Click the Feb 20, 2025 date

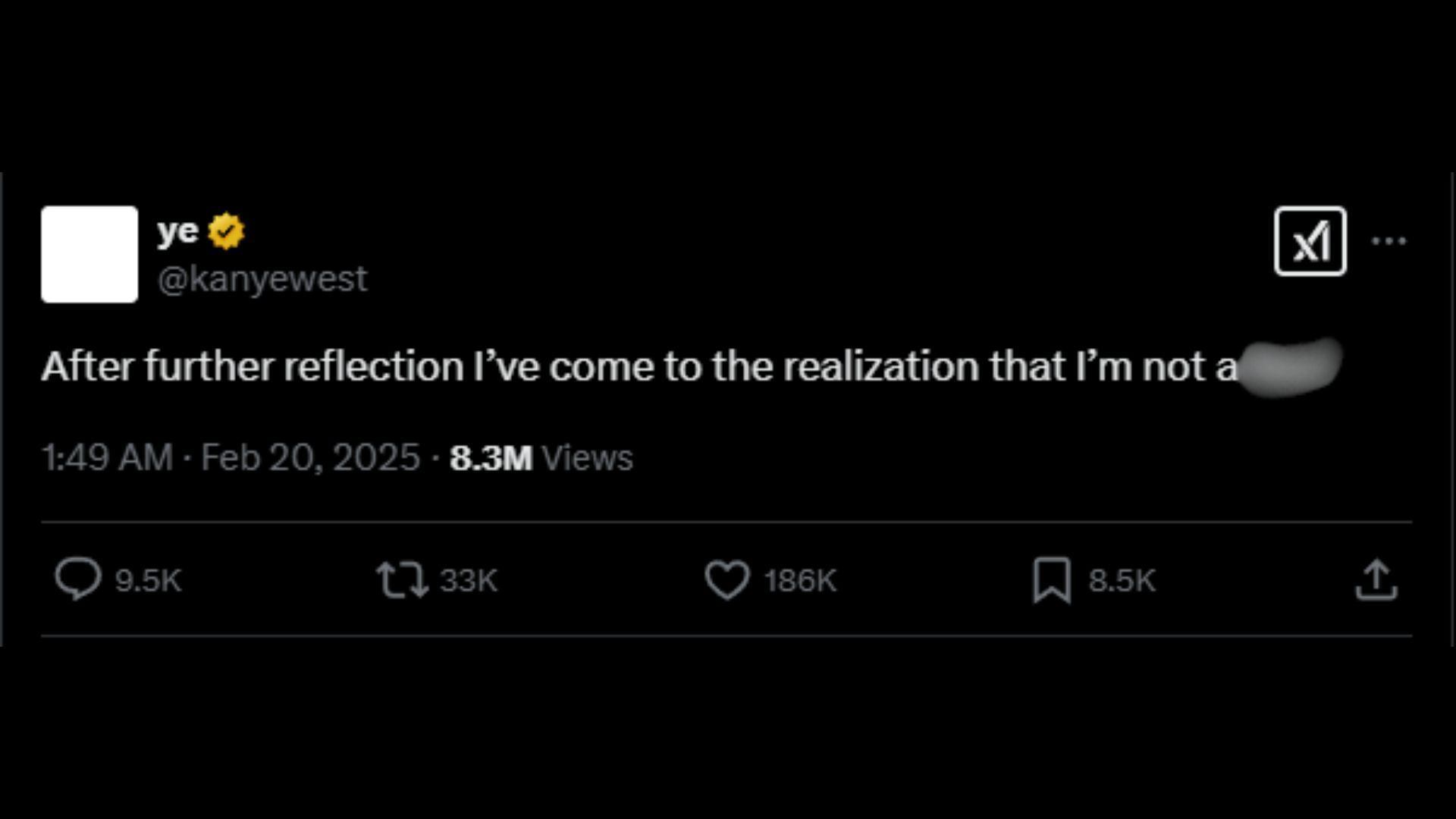pos(310,457)
